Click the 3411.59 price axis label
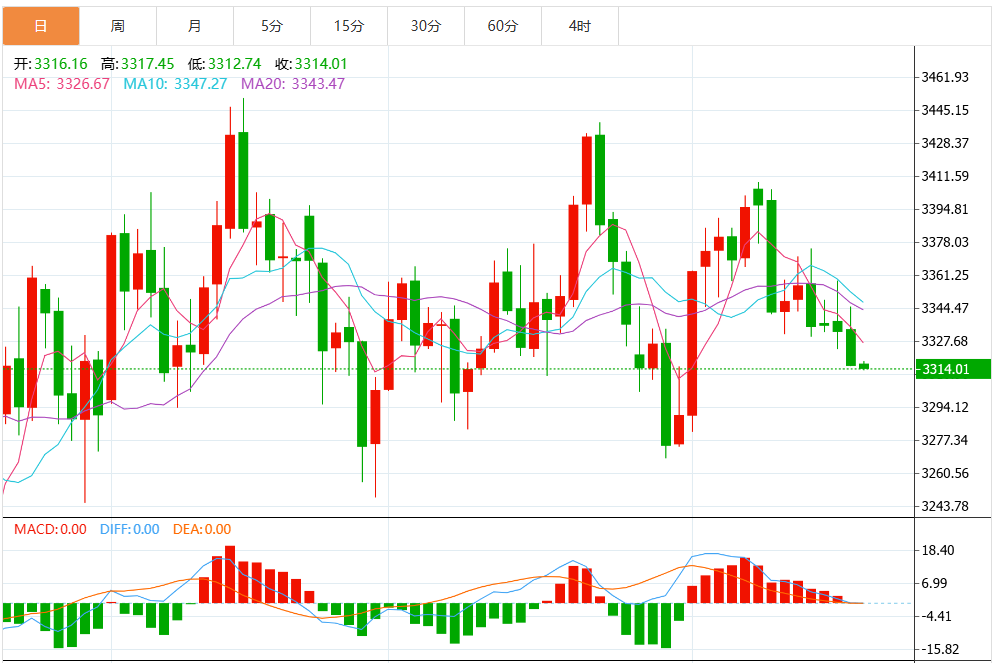The image size is (996, 663). [x=945, y=177]
